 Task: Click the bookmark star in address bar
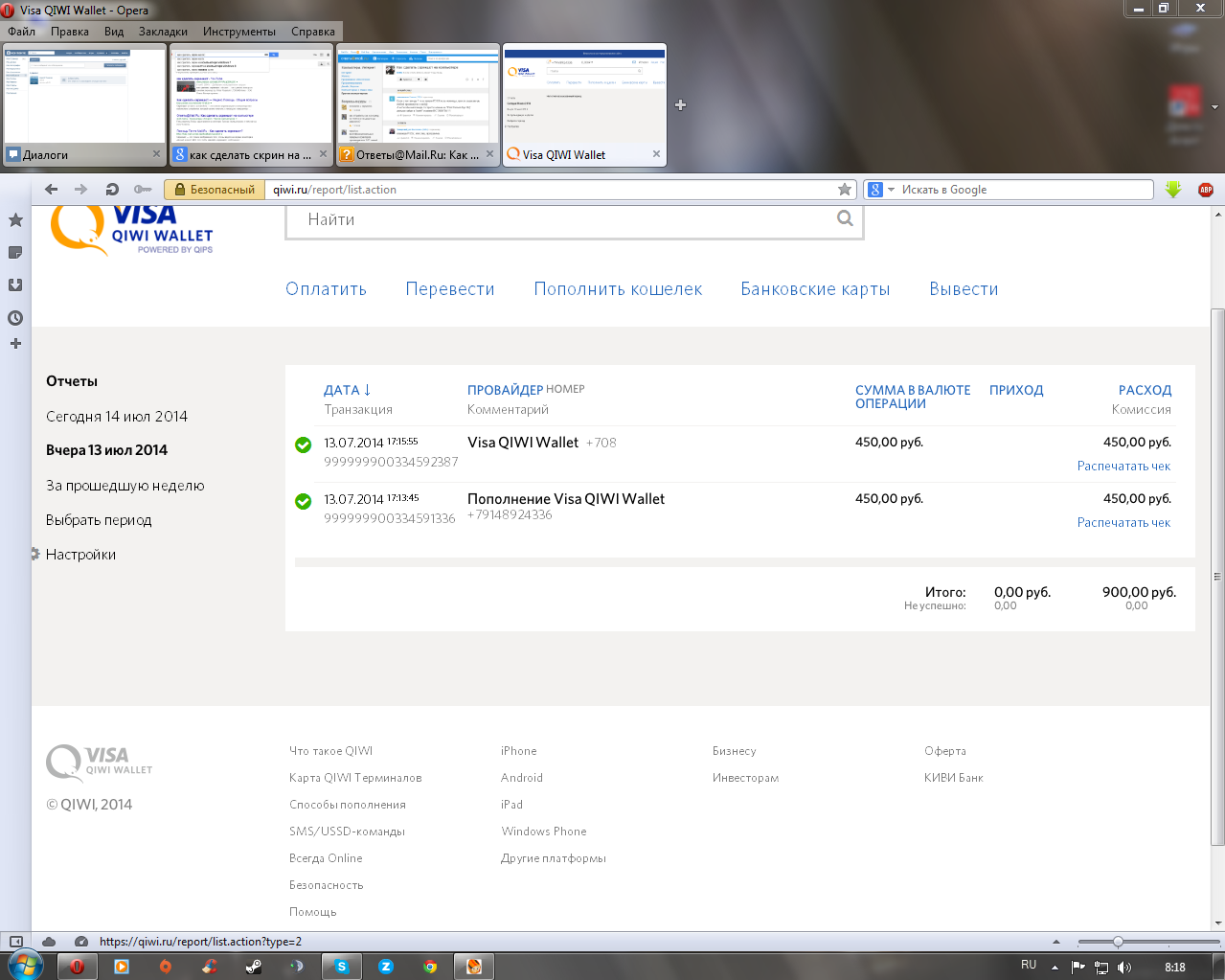pos(844,190)
